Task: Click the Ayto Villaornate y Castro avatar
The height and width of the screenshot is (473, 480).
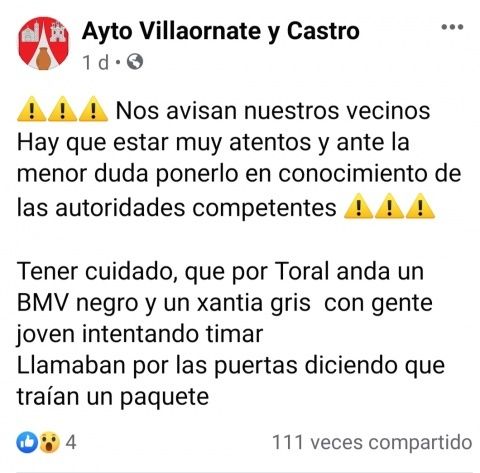Action: click(x=43, y=43)
